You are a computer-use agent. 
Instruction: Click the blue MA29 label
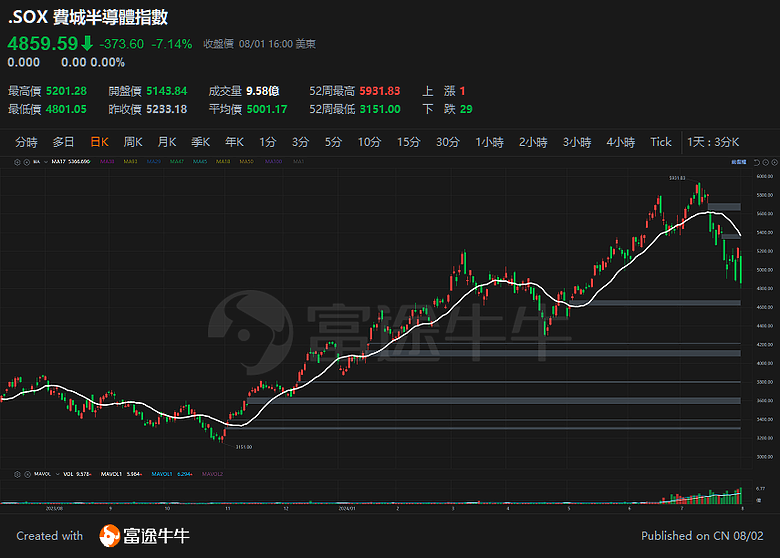154,162
